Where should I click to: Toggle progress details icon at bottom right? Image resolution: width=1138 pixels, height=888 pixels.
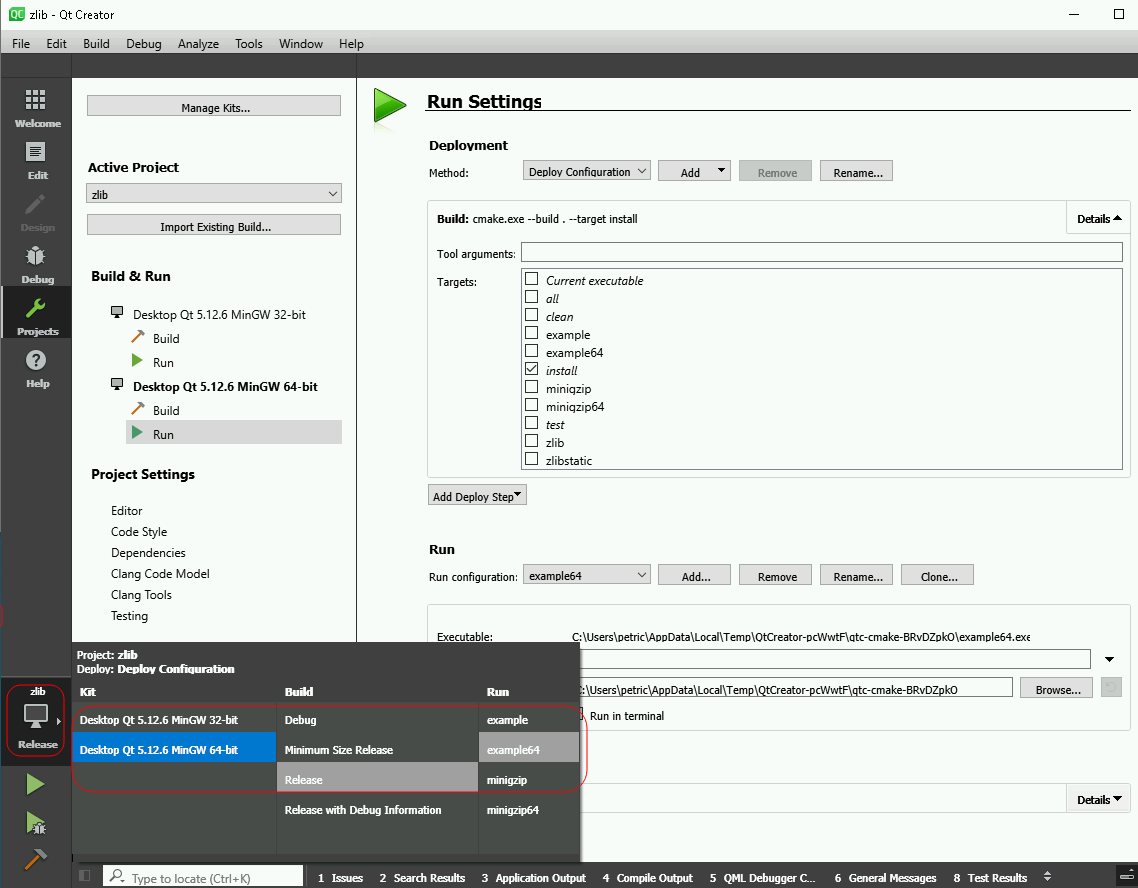coord(1124,876)
